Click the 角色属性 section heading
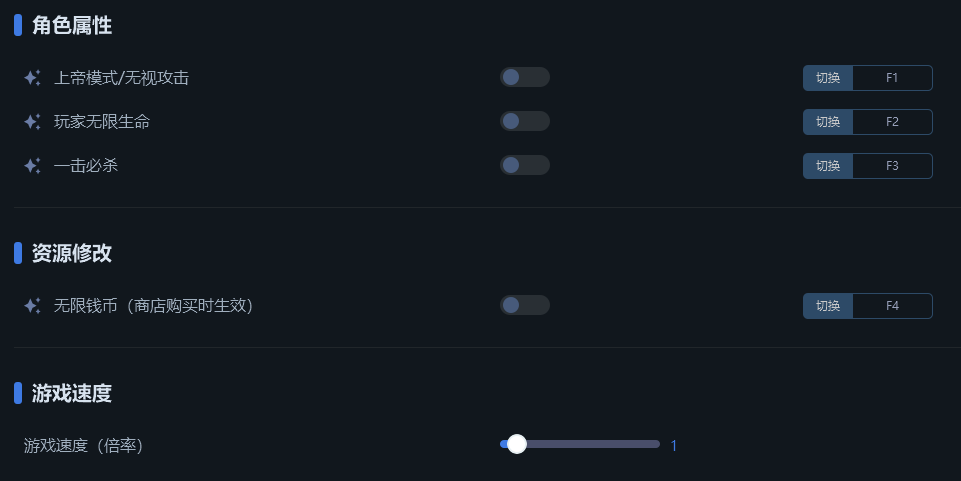Image resolution: width=961 pixels, height=481 pixels. tap(72, 25)
